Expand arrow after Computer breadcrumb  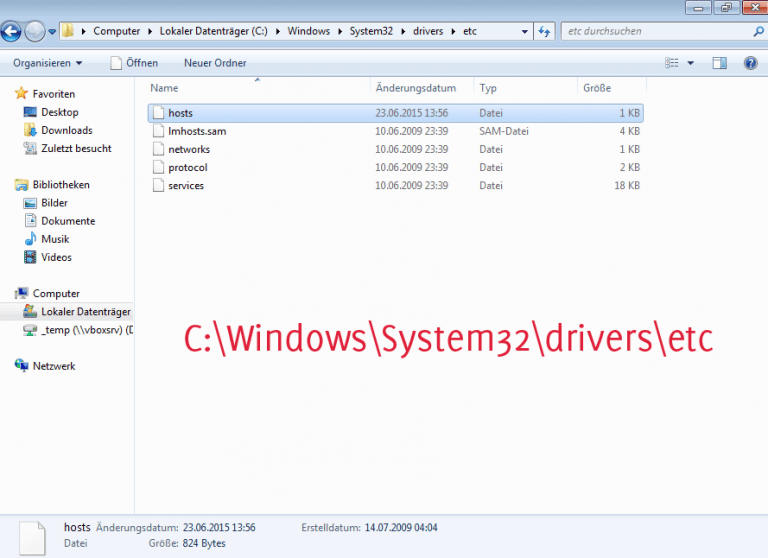[150, 31]
